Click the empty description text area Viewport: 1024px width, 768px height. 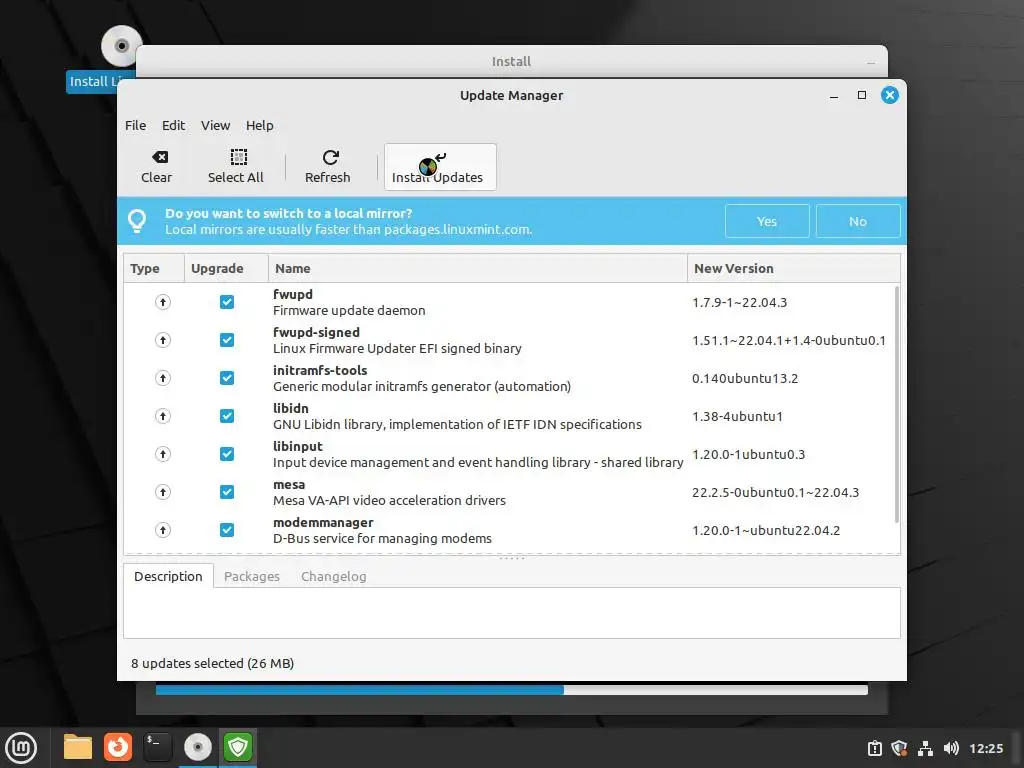511,613
